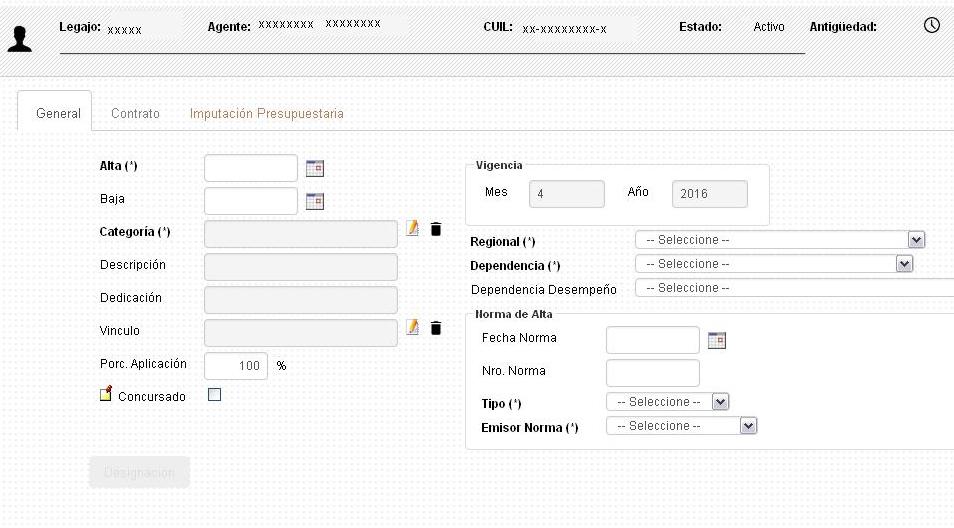Expand the Regional dropdown
This screenshot has width=954, height=528.
pyautogui.click(x=915, y=240)
